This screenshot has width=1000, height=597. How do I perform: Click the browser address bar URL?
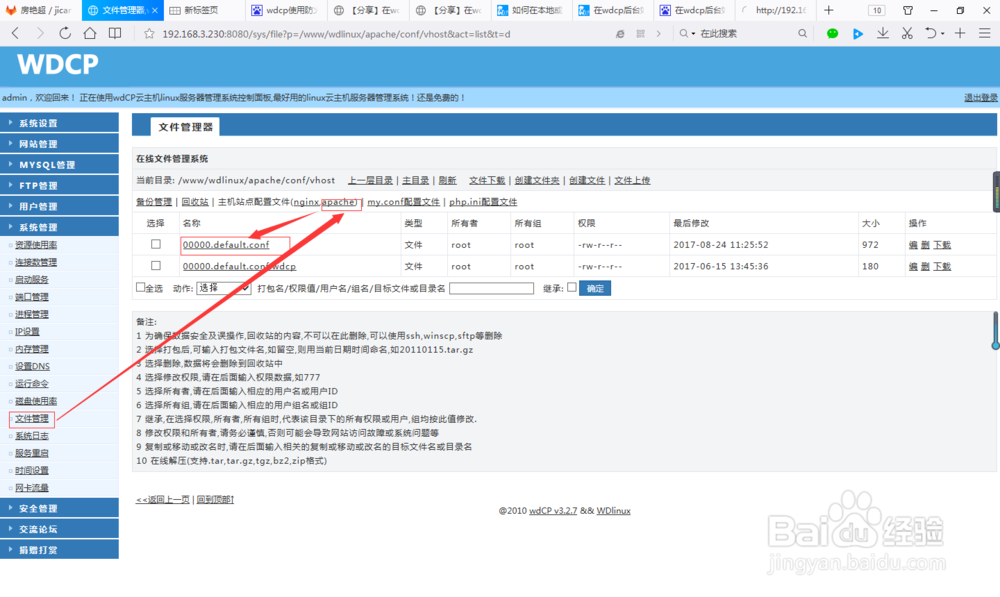click(x=336, y=34)
